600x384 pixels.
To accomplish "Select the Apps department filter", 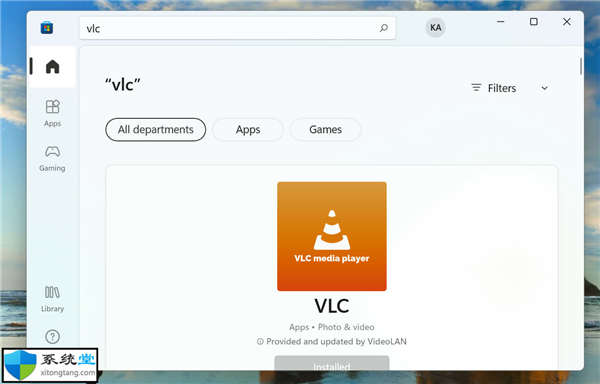I will tap(248, 130).
